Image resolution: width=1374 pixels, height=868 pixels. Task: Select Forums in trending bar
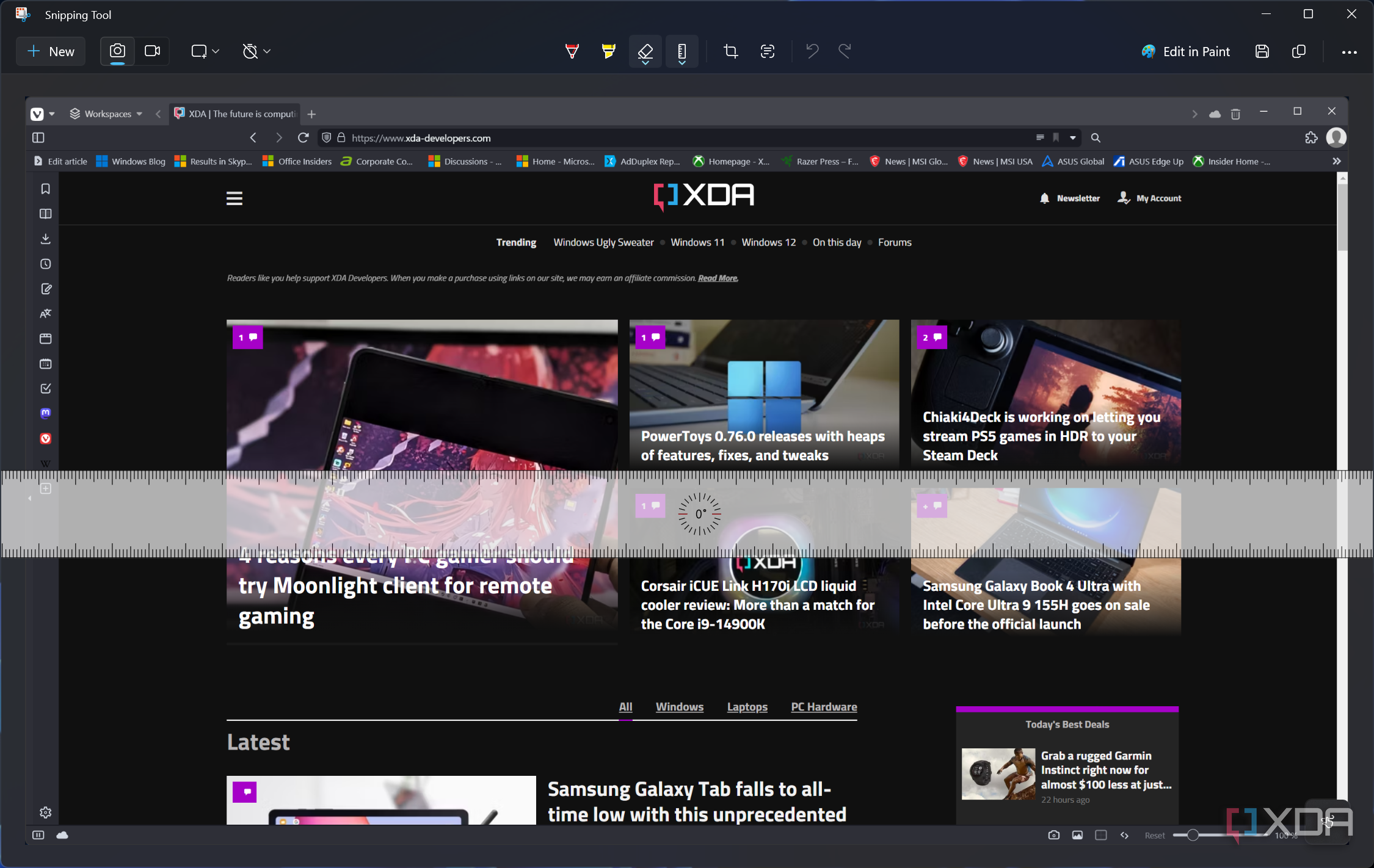point(895,243)
